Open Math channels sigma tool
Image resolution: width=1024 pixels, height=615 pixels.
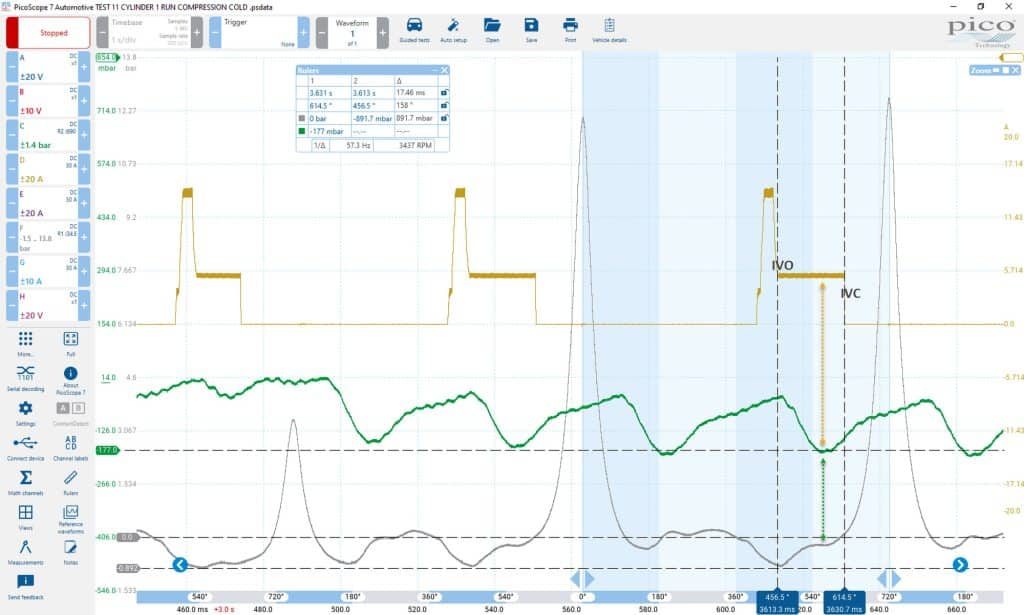25,482
